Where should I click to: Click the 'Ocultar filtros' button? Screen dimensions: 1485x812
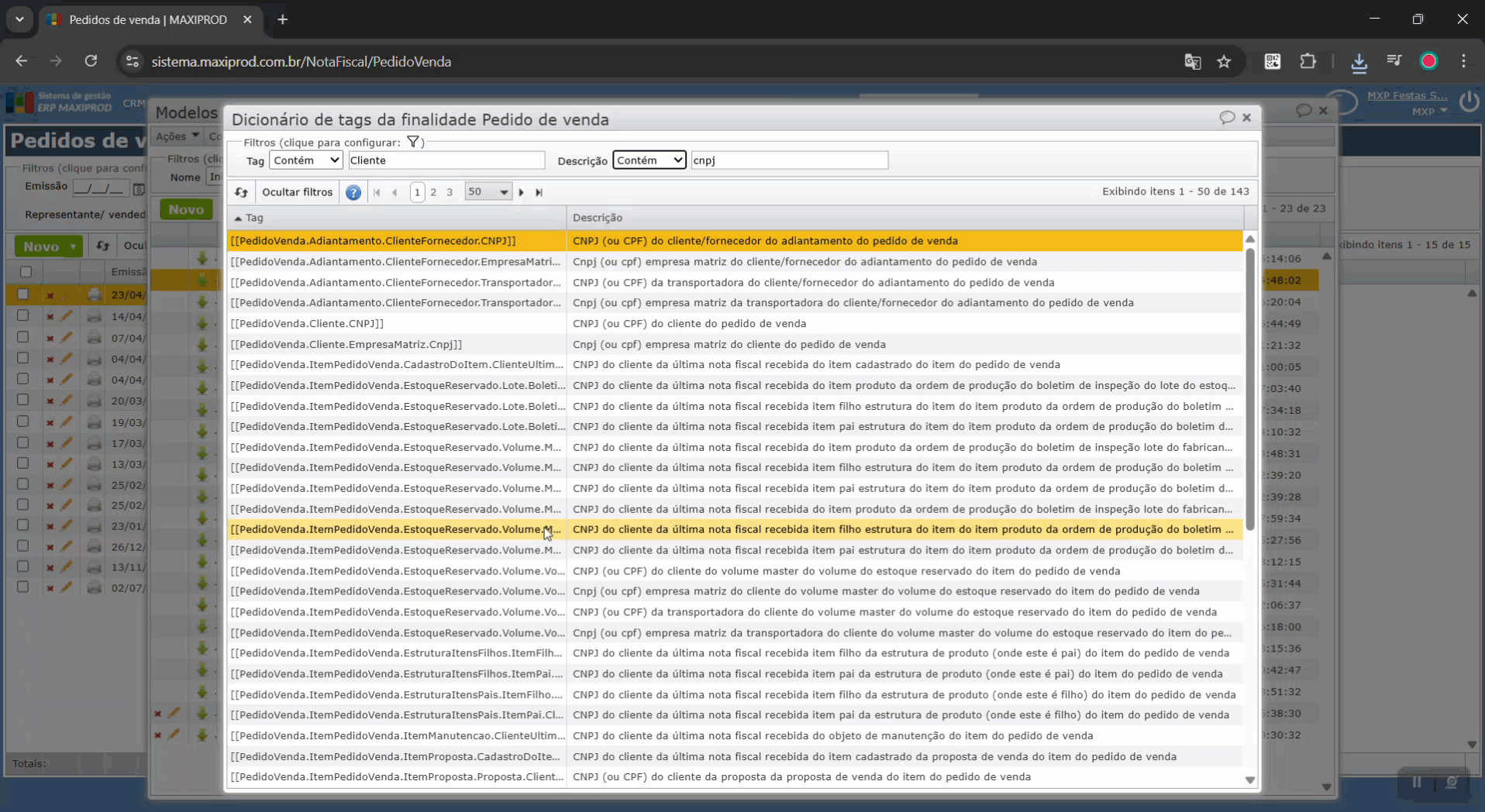(x=297, y=192)
